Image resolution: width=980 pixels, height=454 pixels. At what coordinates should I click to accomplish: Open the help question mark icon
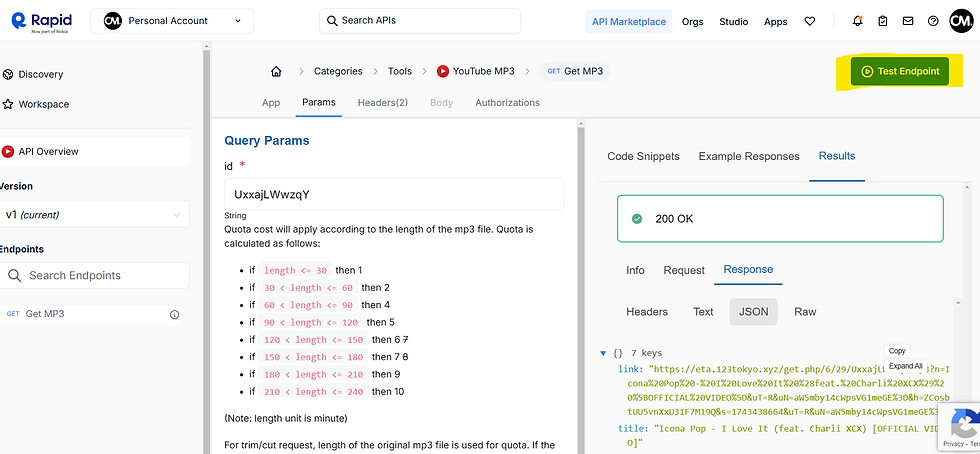tap(933, 21)
